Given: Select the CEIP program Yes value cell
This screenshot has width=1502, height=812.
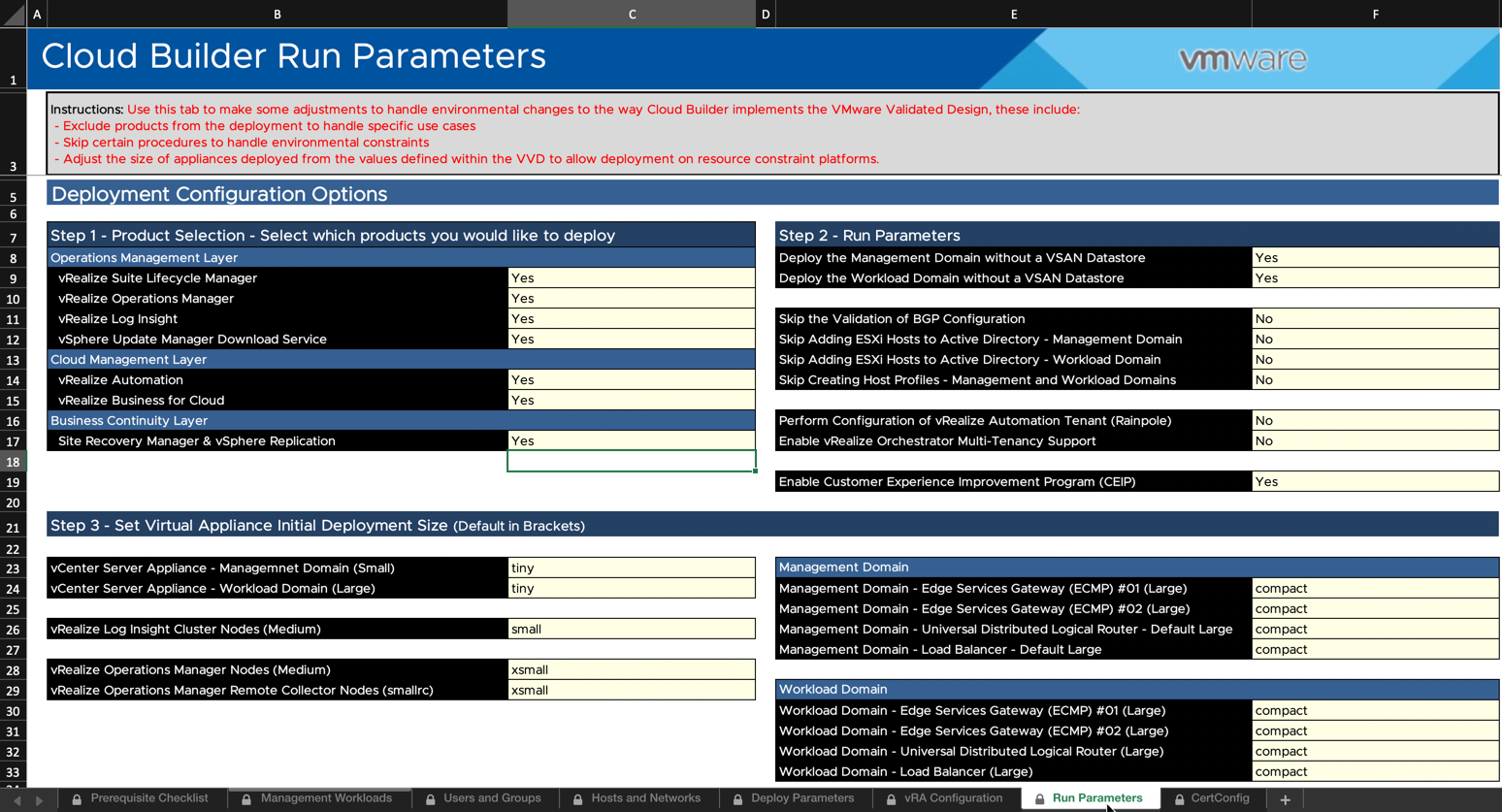Looking at the screenshot, I should pyautogui.click(x=1374, y=482).
